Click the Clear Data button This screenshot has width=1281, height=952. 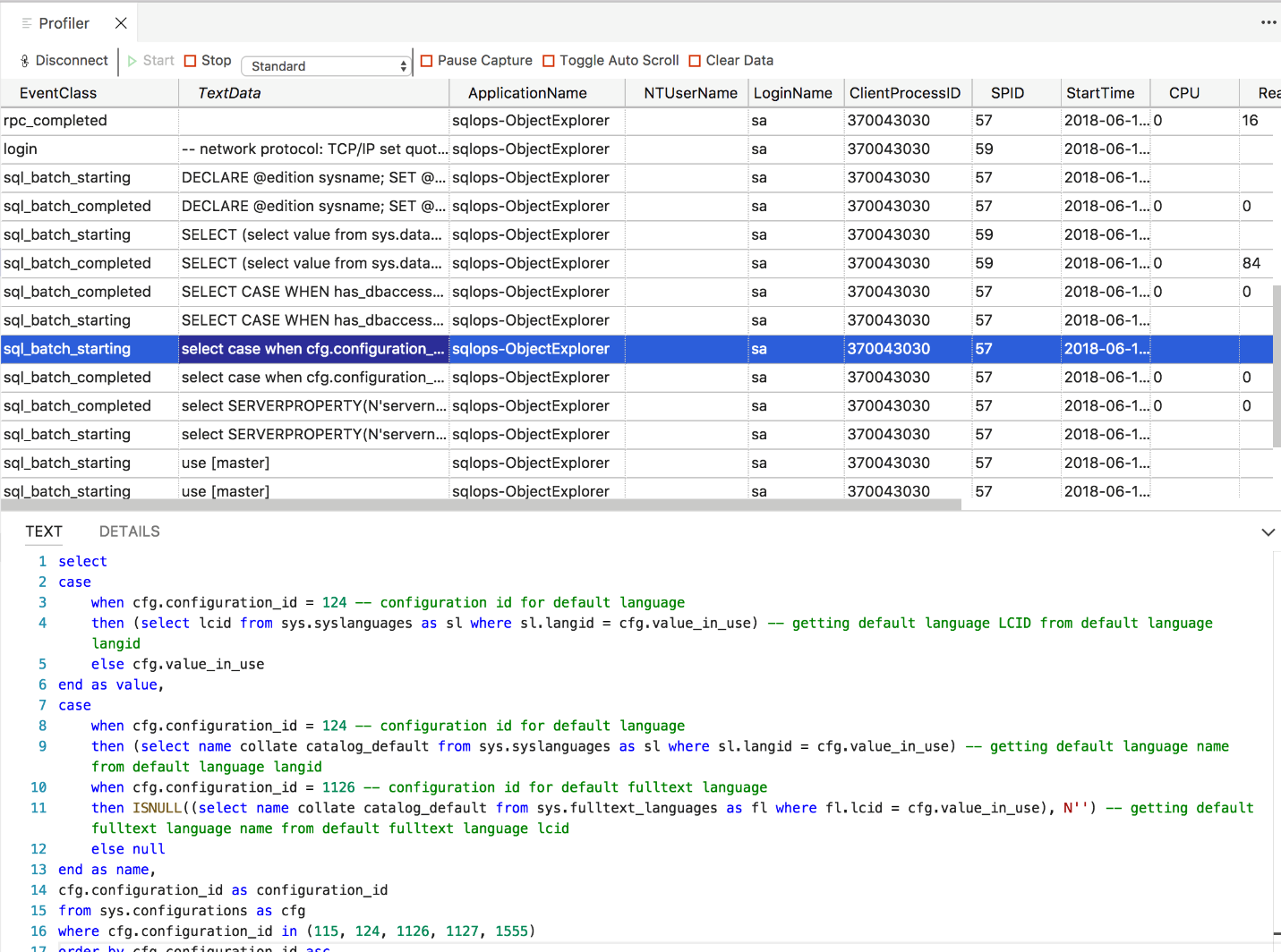pos(730,60)
